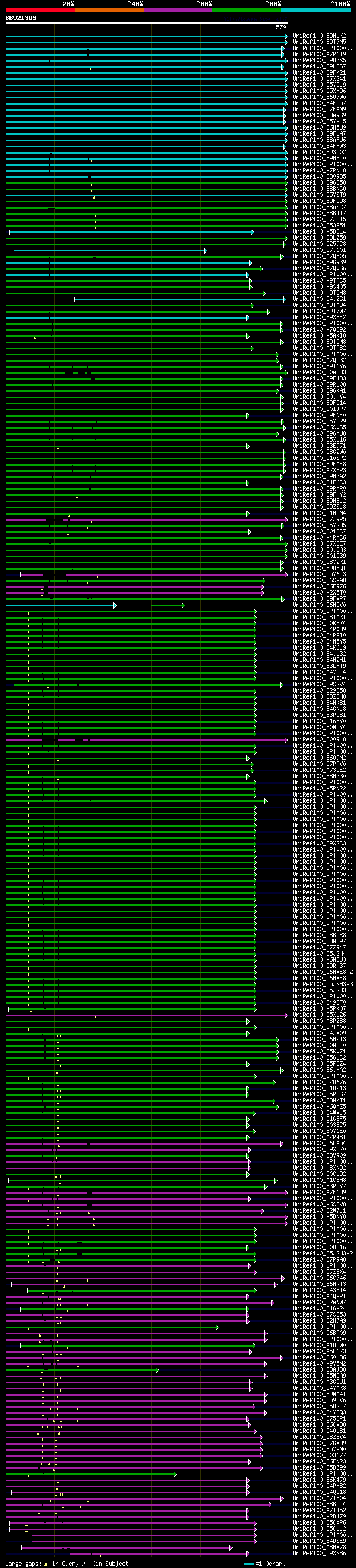Viewport: 356px width, 1568px height.
Task: Select the UniRef100_B9SBE2 label
Action: 319,317
